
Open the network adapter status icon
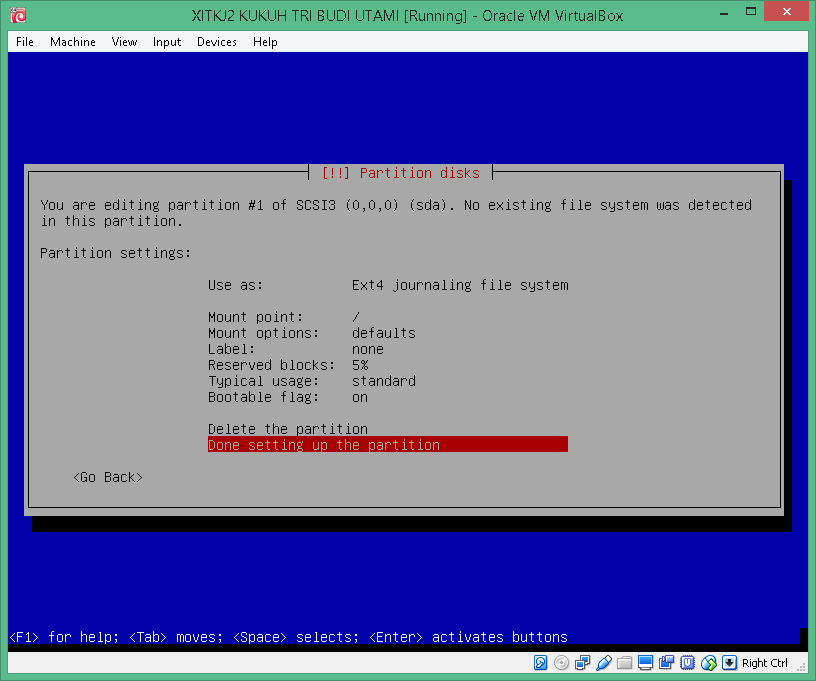582,662
